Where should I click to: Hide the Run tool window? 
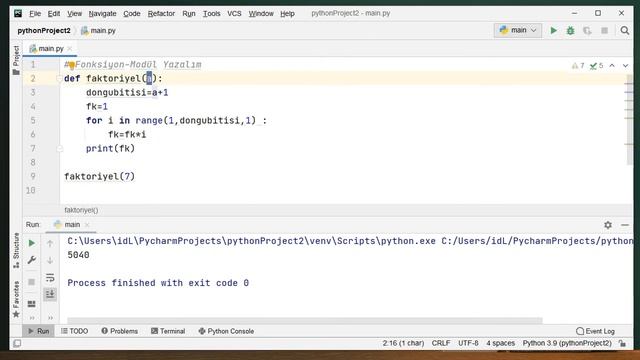pyautogui.click(x=624, y=225)
